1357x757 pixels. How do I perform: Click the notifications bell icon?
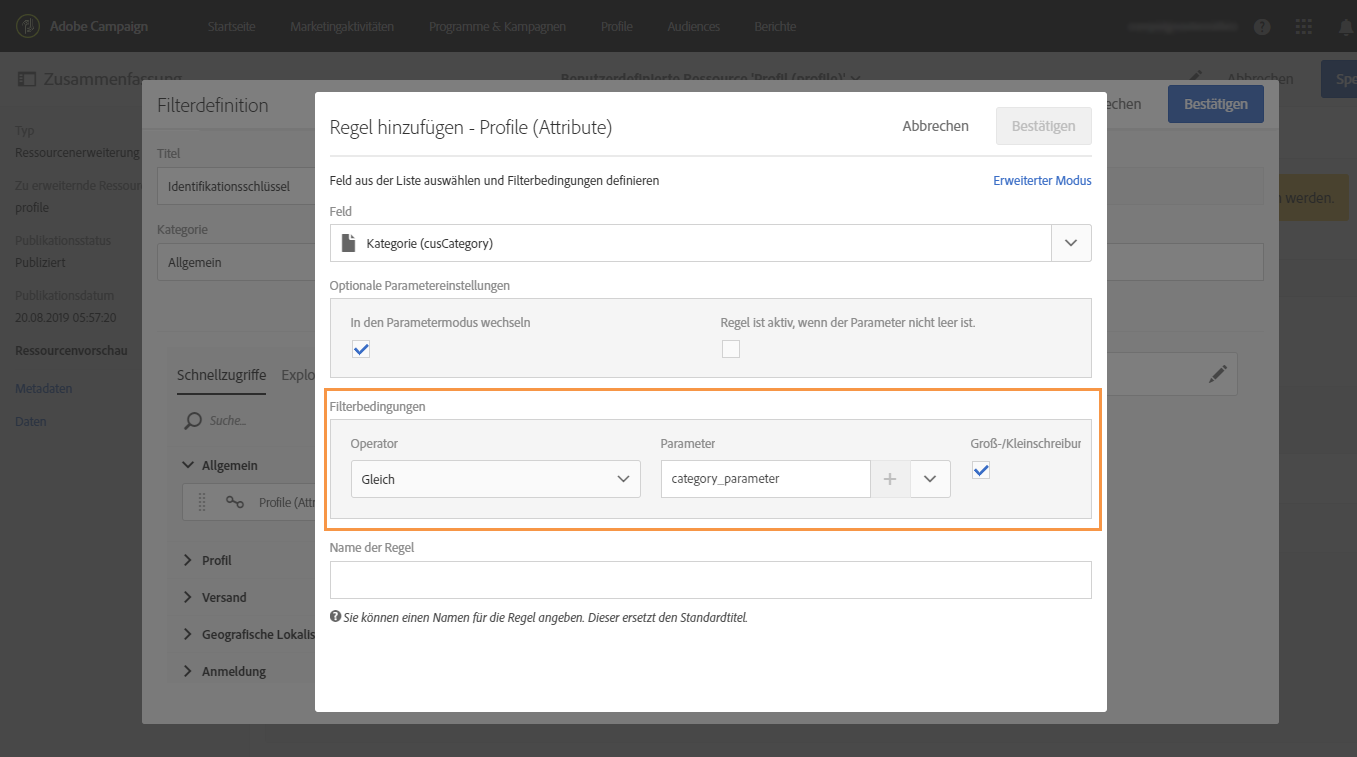coord(1345,27)
